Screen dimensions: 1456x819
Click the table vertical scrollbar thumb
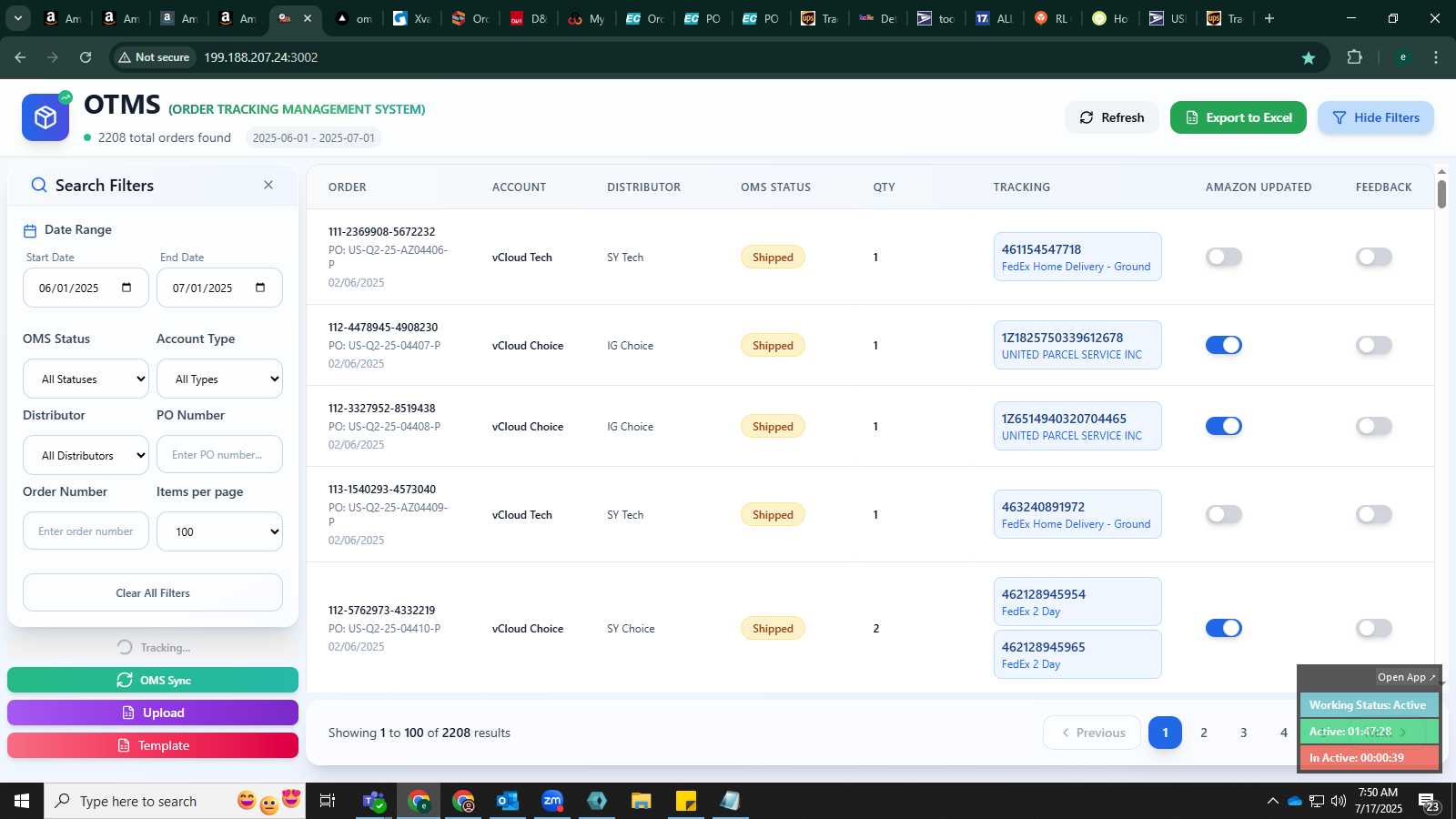click(x=1441, y=194)
